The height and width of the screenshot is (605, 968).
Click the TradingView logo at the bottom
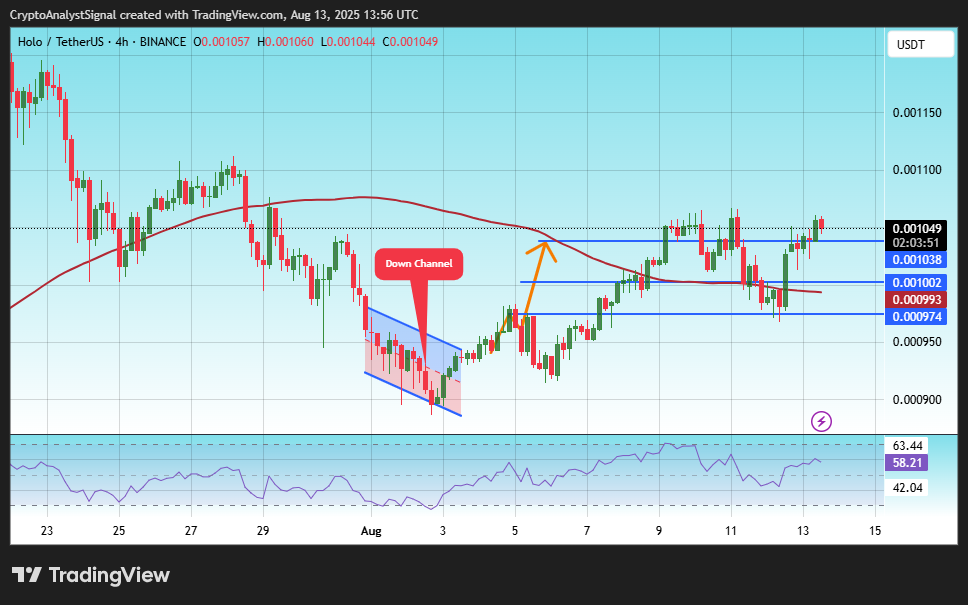pos(91,575)
